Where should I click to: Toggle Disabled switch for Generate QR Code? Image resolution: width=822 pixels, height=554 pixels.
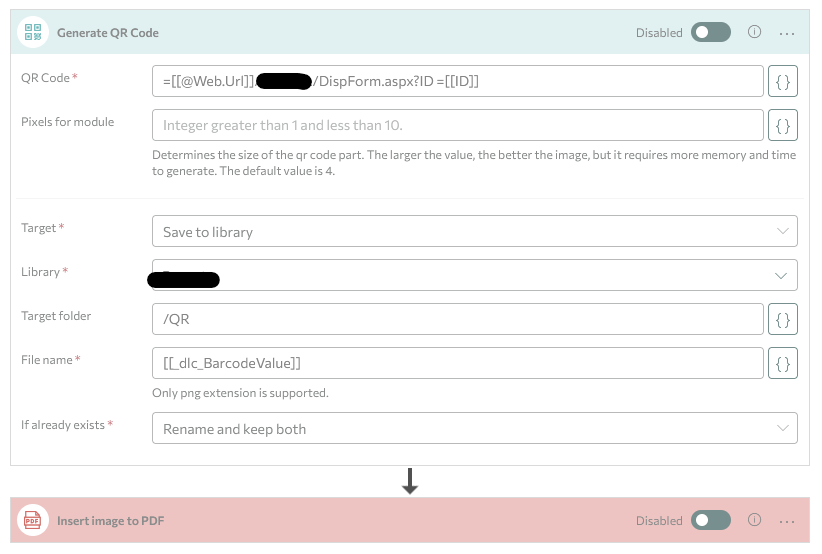point(711,32)
